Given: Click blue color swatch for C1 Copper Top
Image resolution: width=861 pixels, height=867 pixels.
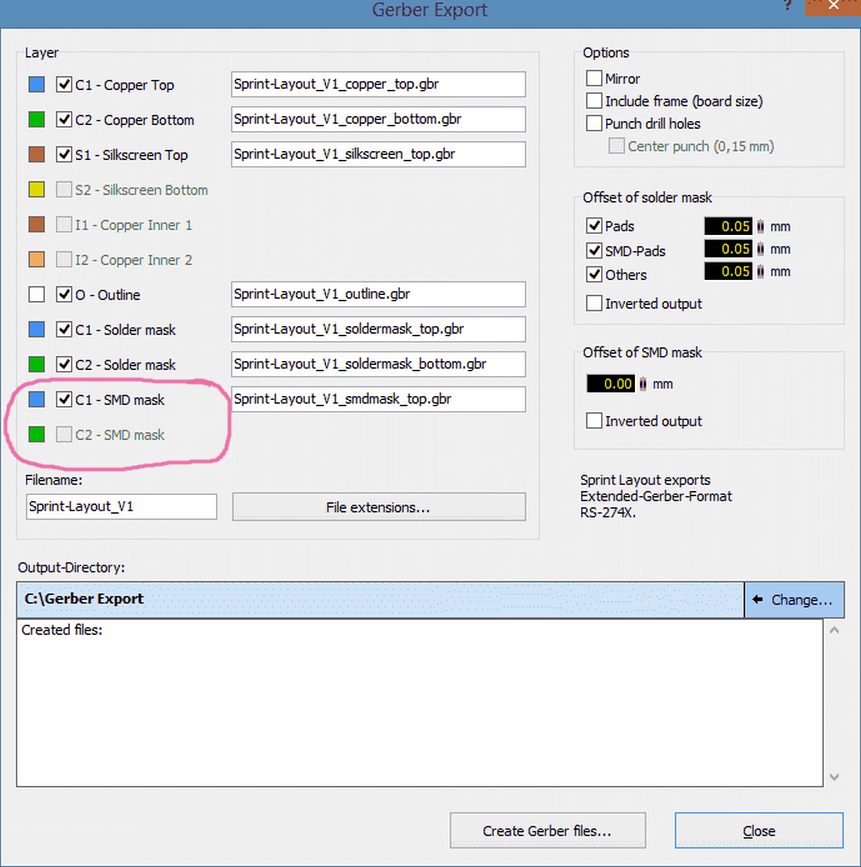Looking at the screenshot, I should [x=36, y=85].
